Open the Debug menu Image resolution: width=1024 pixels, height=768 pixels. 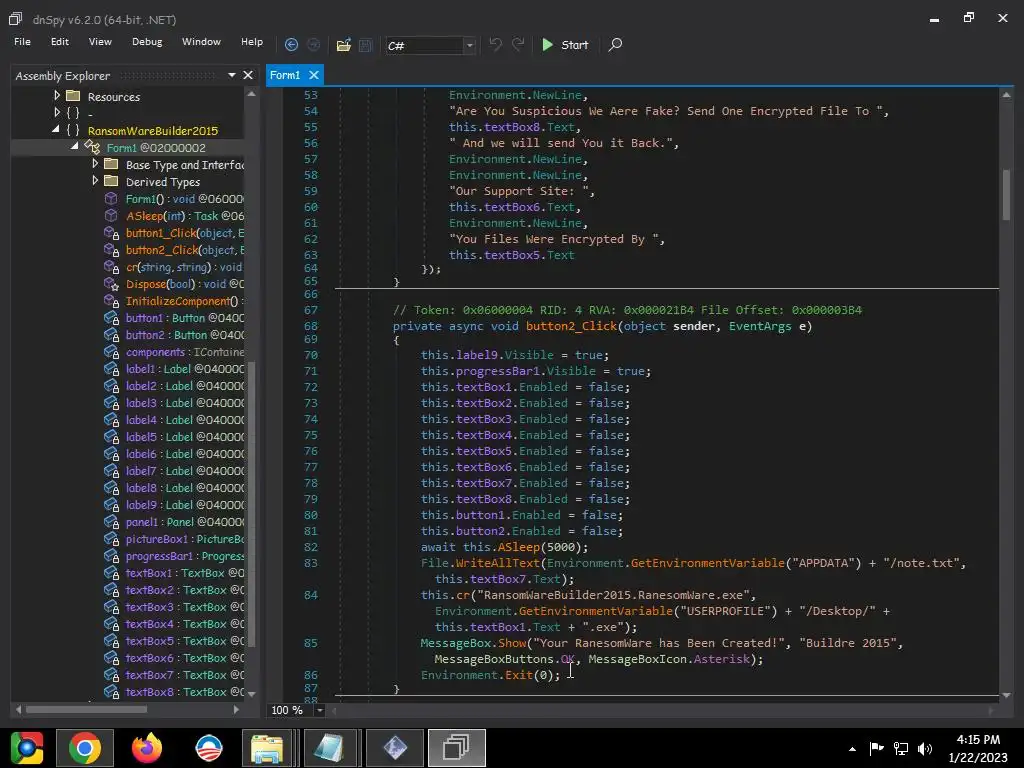click(x=147, y=41)
